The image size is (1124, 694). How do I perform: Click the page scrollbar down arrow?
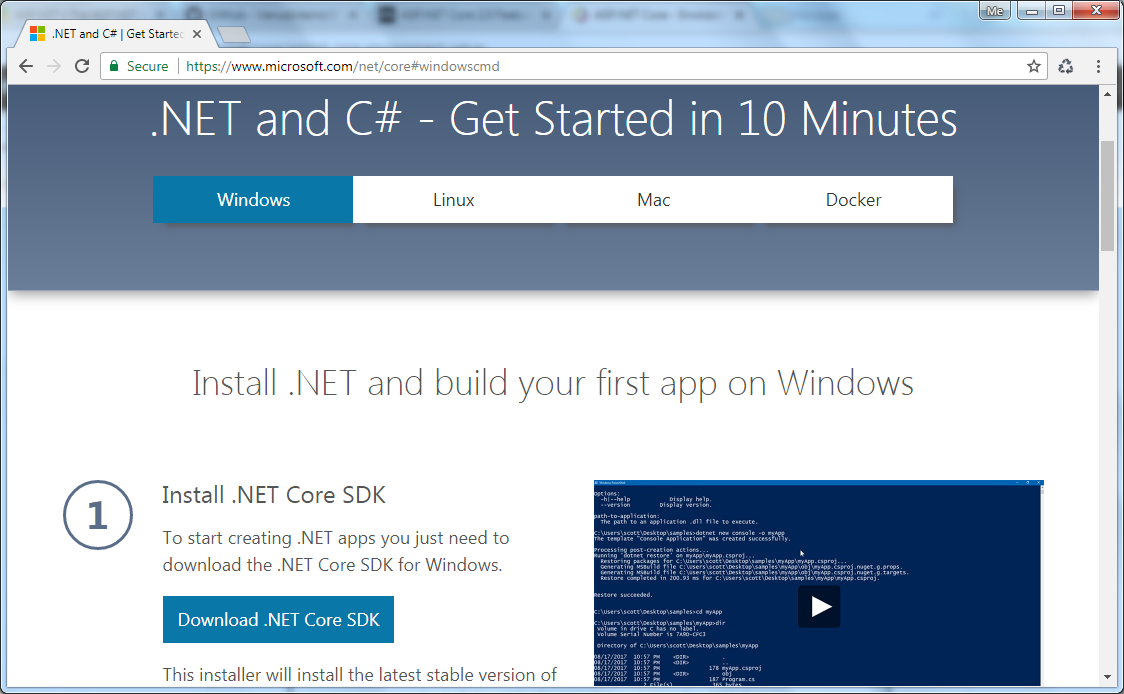point(1108,677)
